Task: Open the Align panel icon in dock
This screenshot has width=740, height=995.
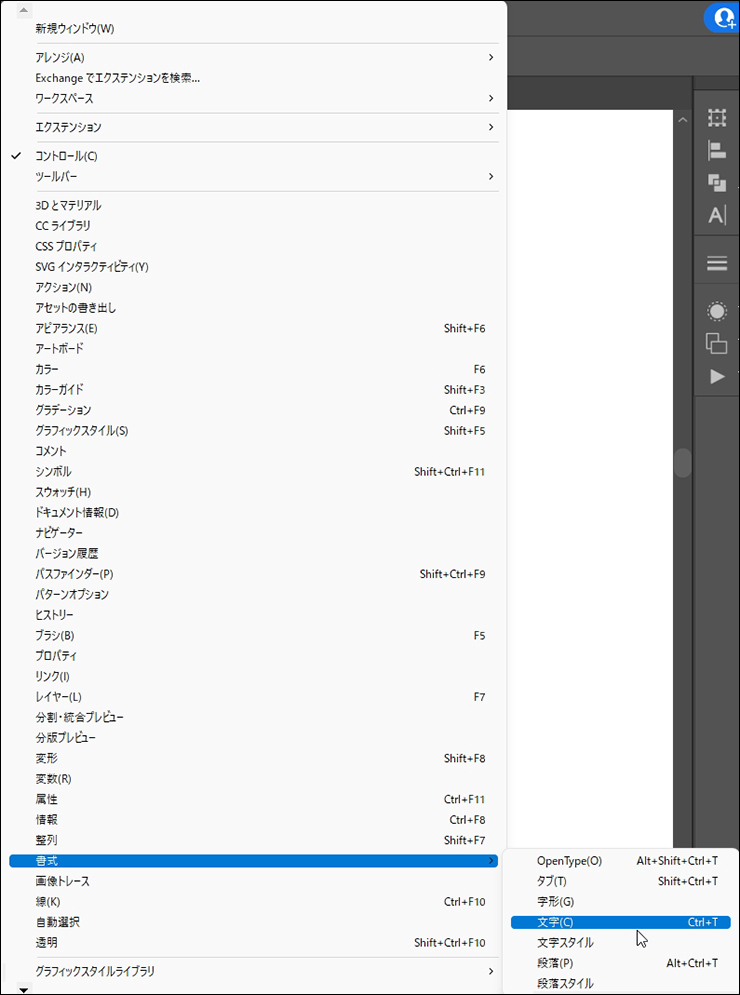Action: [716, 151]
